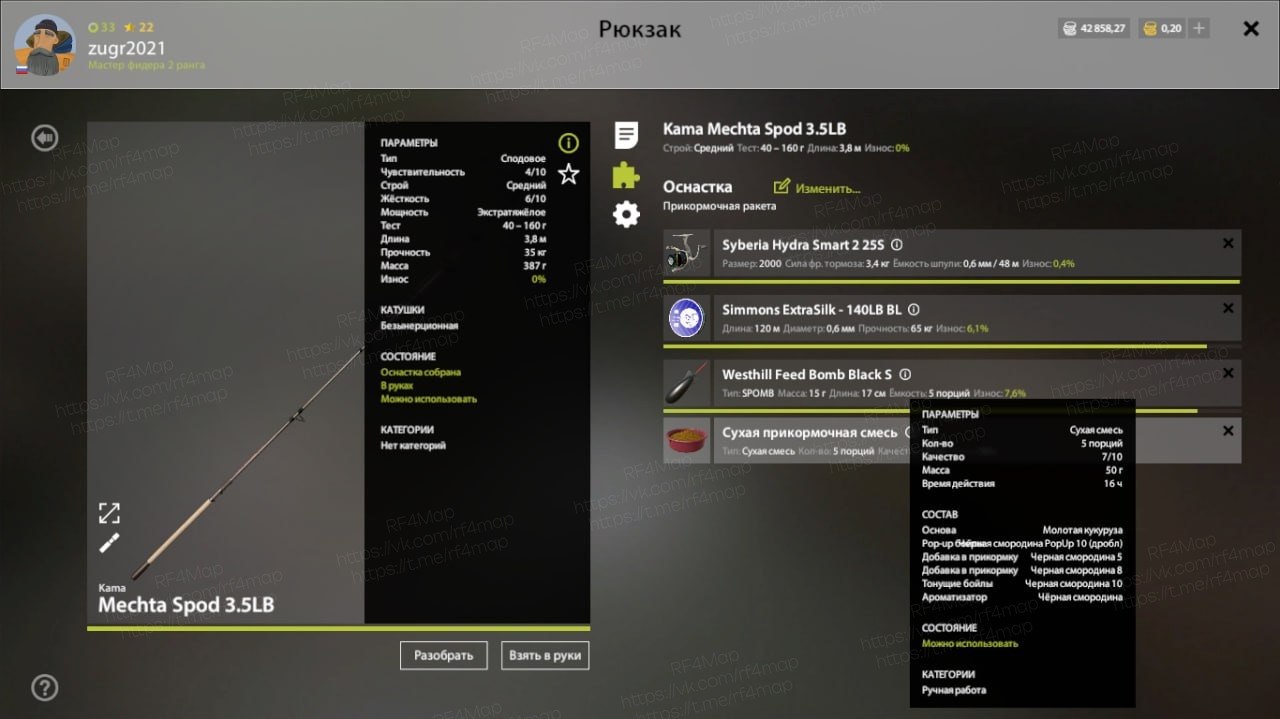Viewport: 1280px width, 719px height.
Task: Click the Feed Bomb spomb thumbnail
Action: pyautogui.click(x=686, y=382)
